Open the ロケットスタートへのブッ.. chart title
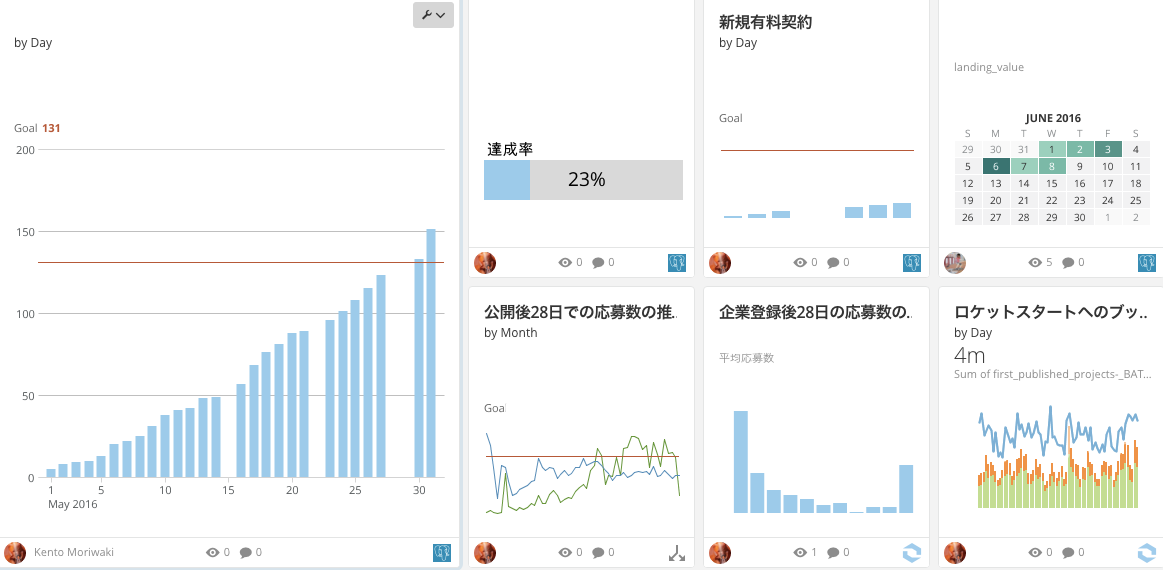1163x570 pixels. pos(1050,312)
